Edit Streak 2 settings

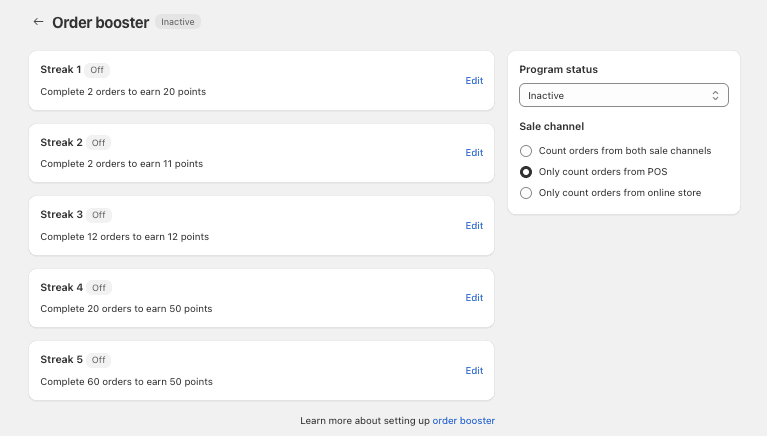click(x=474, y=153)
